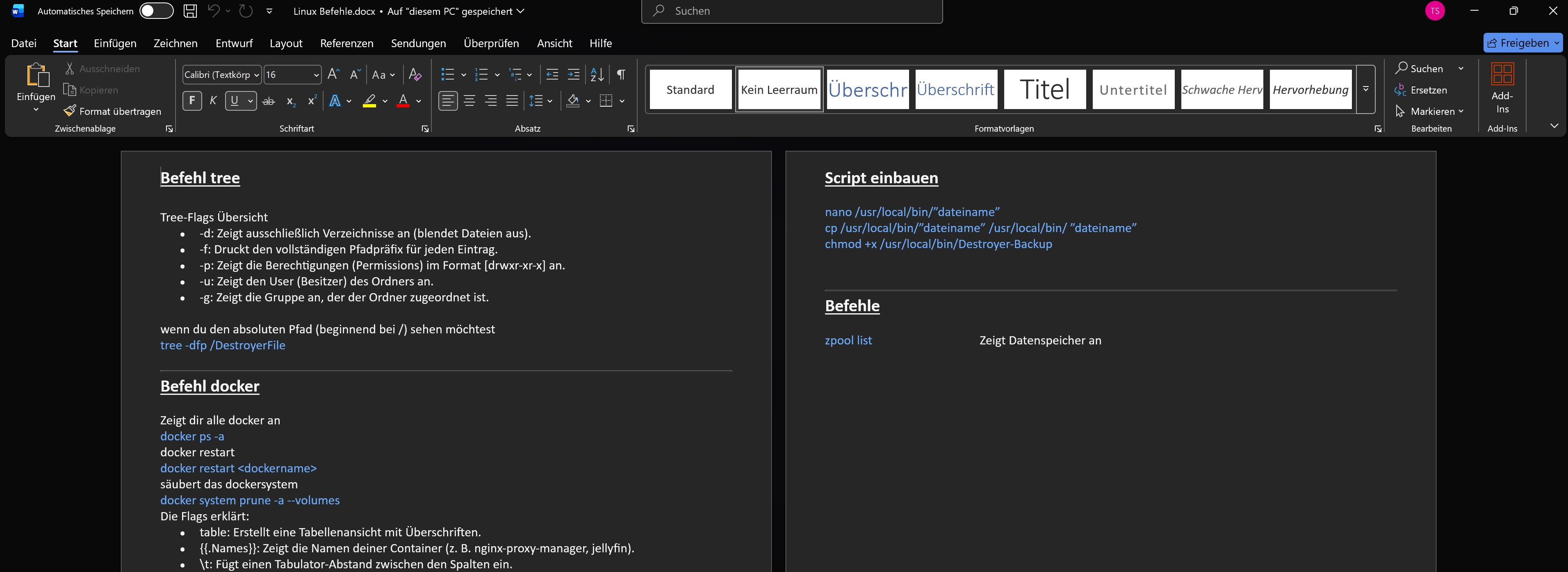Switch to the Einfügen tab

(x=115, y=43)
